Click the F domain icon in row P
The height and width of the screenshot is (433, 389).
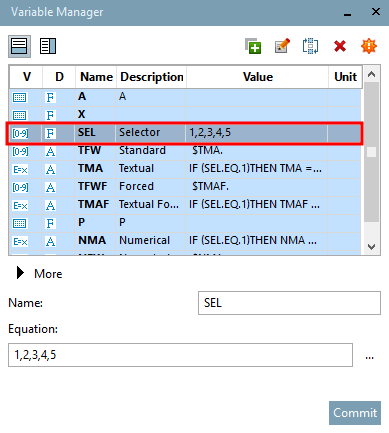50,223
